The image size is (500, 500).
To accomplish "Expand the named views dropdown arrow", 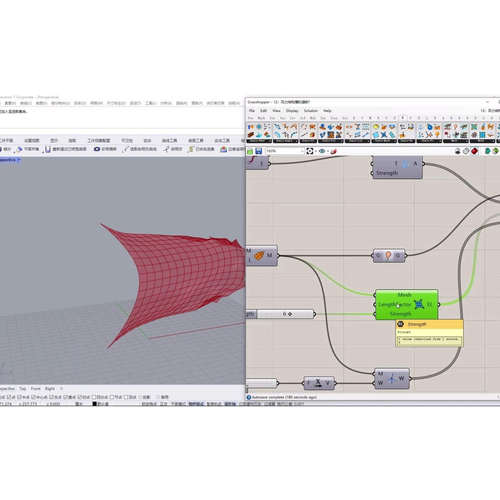I will pos(327,151).
